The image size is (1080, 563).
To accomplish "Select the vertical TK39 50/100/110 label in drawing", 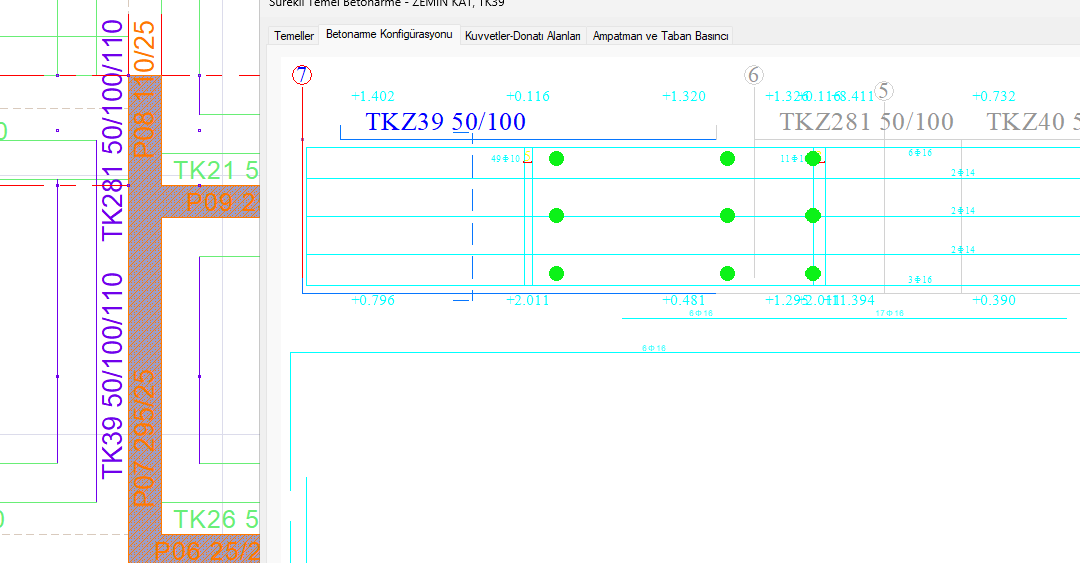I will [x=112, y=376].
